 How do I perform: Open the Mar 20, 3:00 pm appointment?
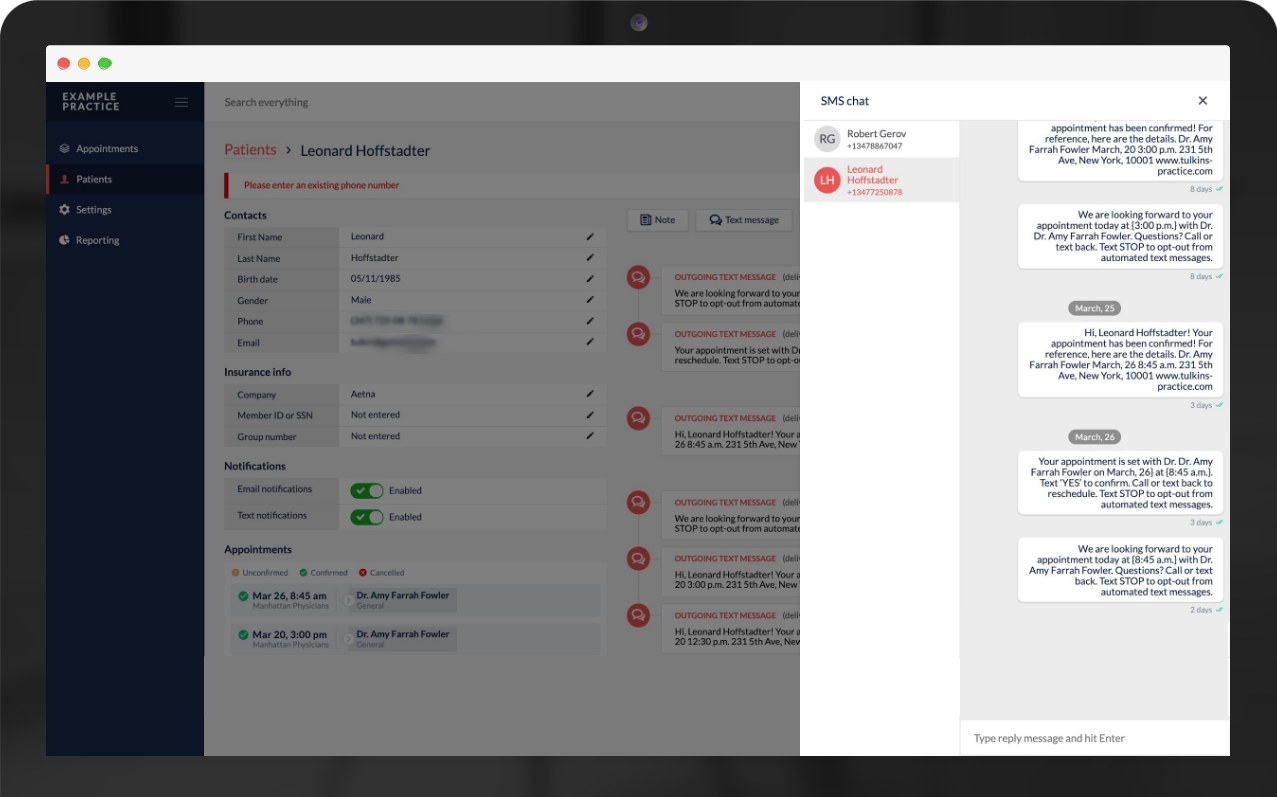click(x=415, y=639)
